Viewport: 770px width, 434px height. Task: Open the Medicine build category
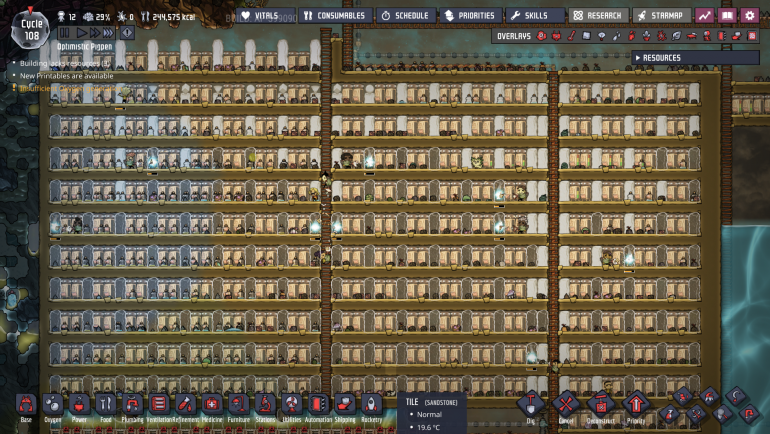212,404
